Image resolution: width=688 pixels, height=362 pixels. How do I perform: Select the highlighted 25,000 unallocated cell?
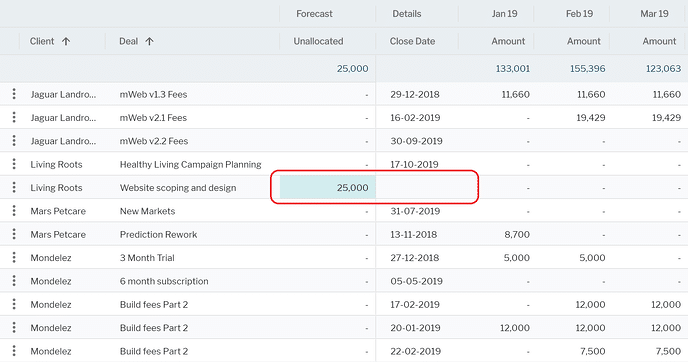327,187
